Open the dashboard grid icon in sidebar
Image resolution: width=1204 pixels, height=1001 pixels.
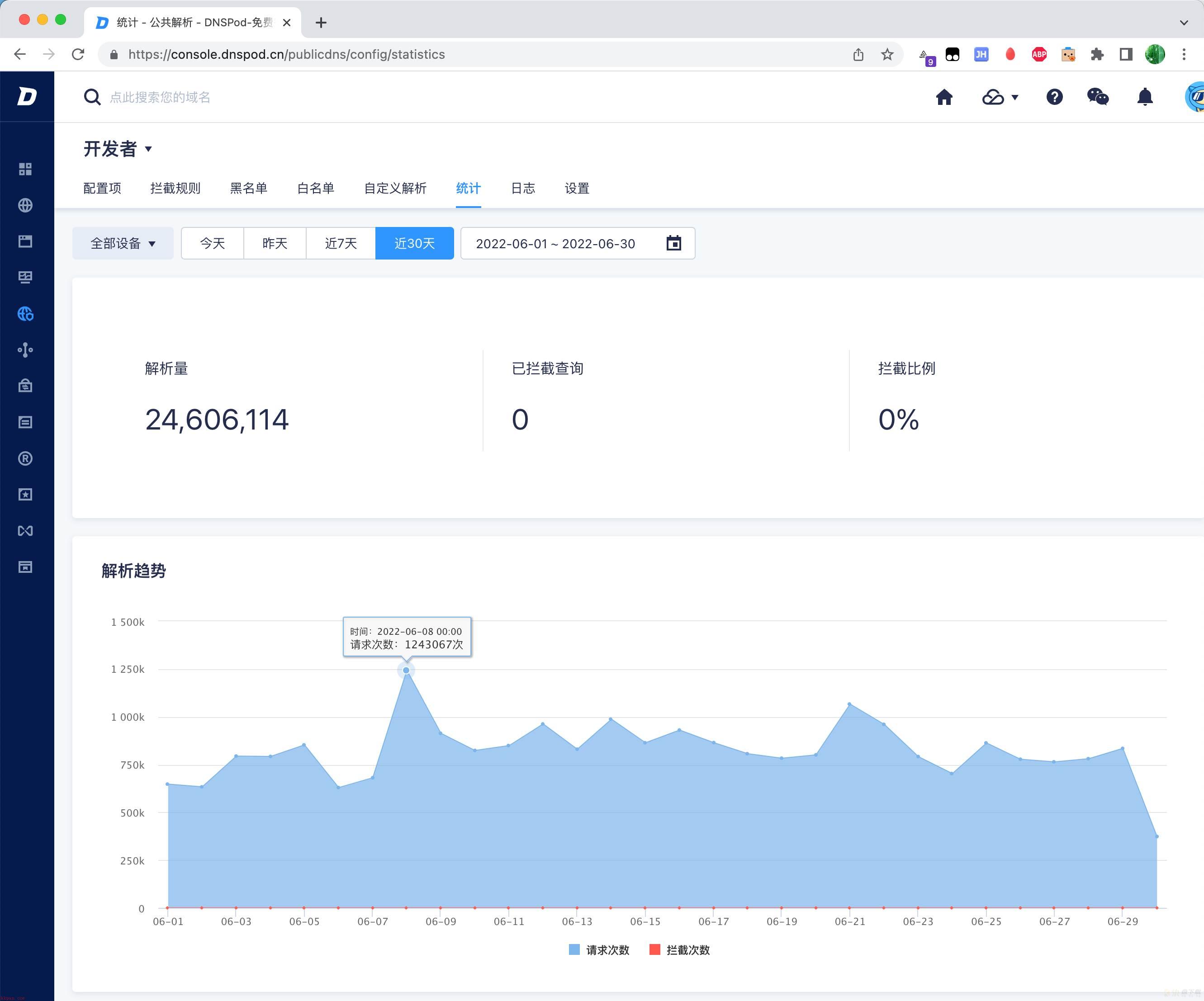click(x=25, y=169)
